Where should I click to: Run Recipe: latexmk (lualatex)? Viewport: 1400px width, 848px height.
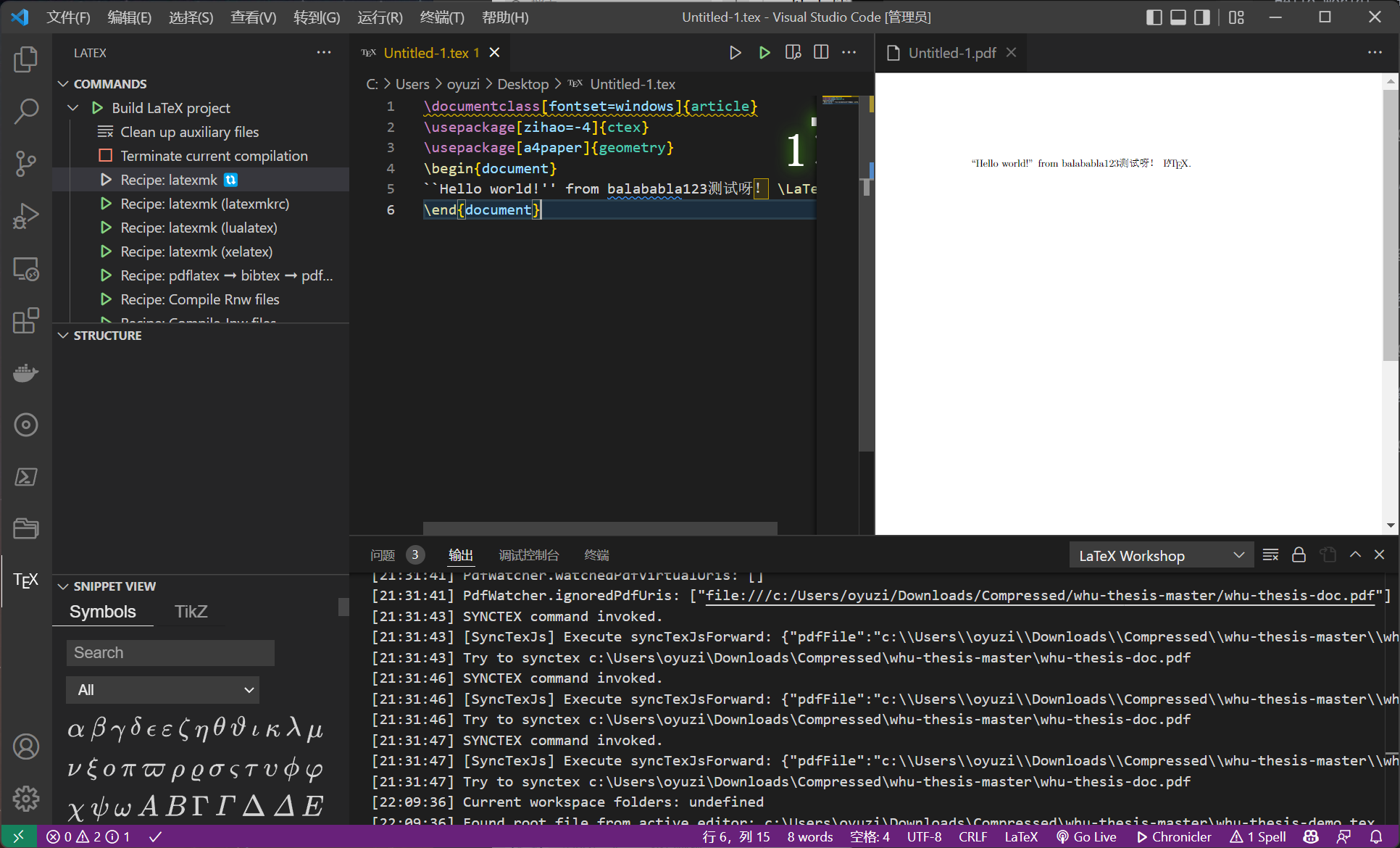coord(199,228)
